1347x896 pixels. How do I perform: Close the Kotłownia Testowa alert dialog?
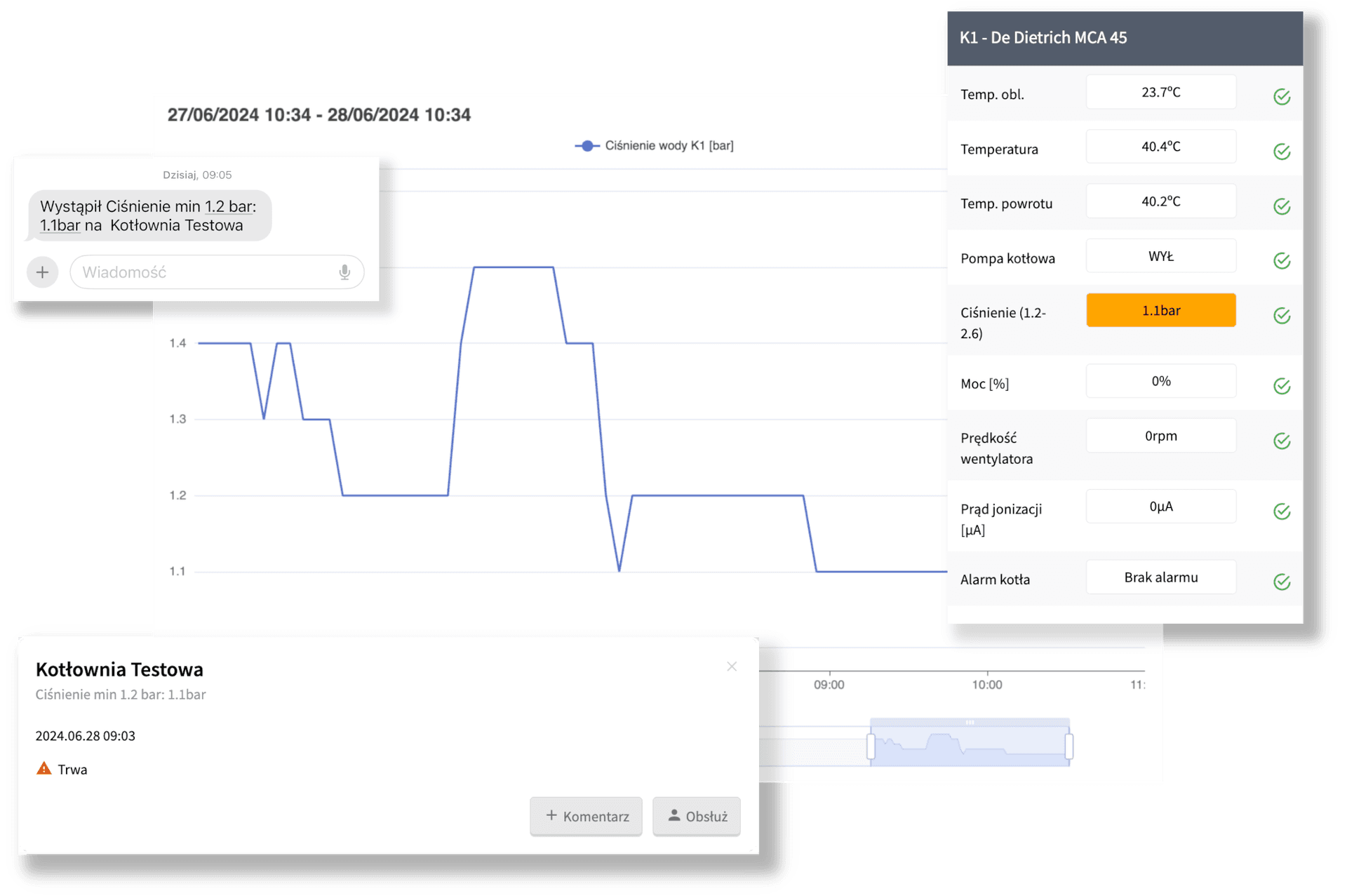click(732, 667)
